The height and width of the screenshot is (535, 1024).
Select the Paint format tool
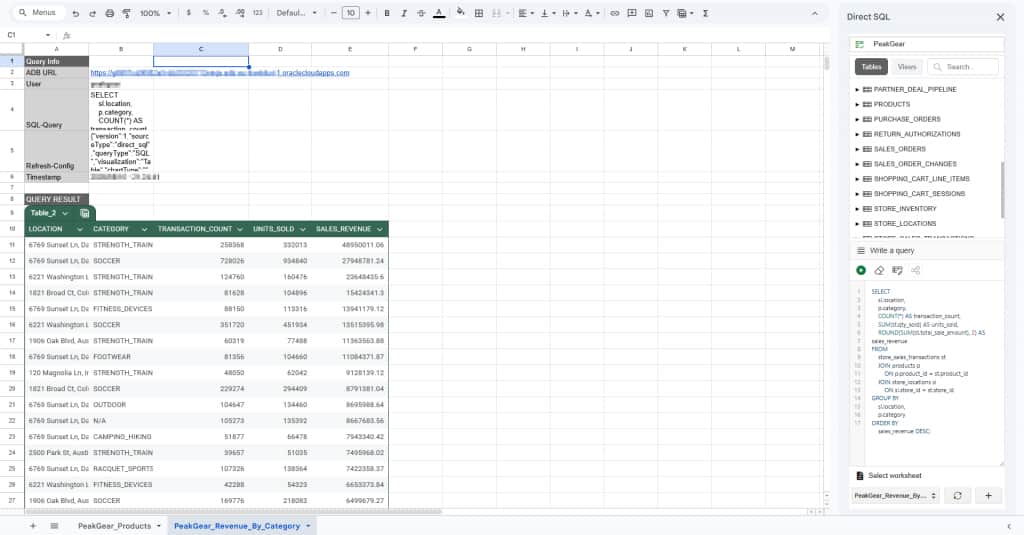[127, 13]
